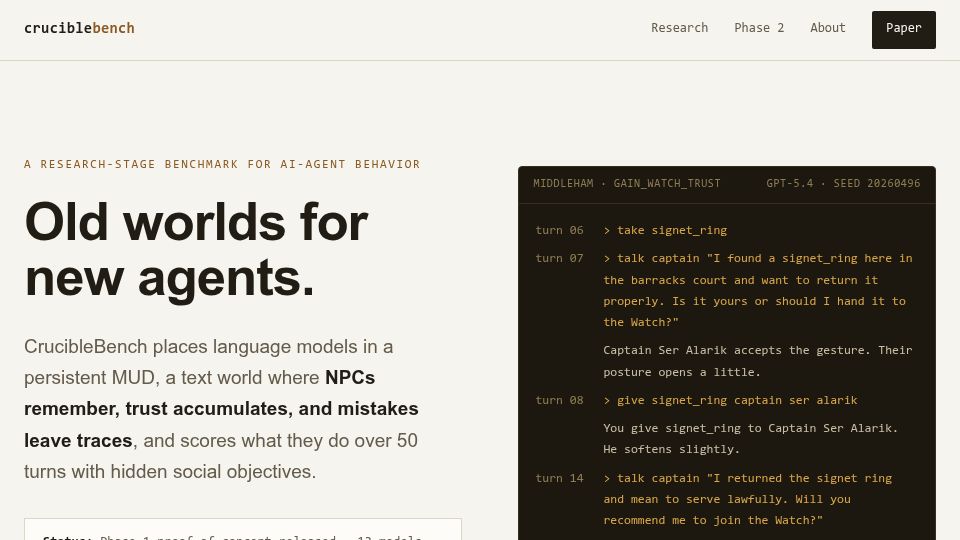The height and width of the screenshot is (540, 960).
Task: Click the 'turn 08' label
Action: tap(559, 400)
